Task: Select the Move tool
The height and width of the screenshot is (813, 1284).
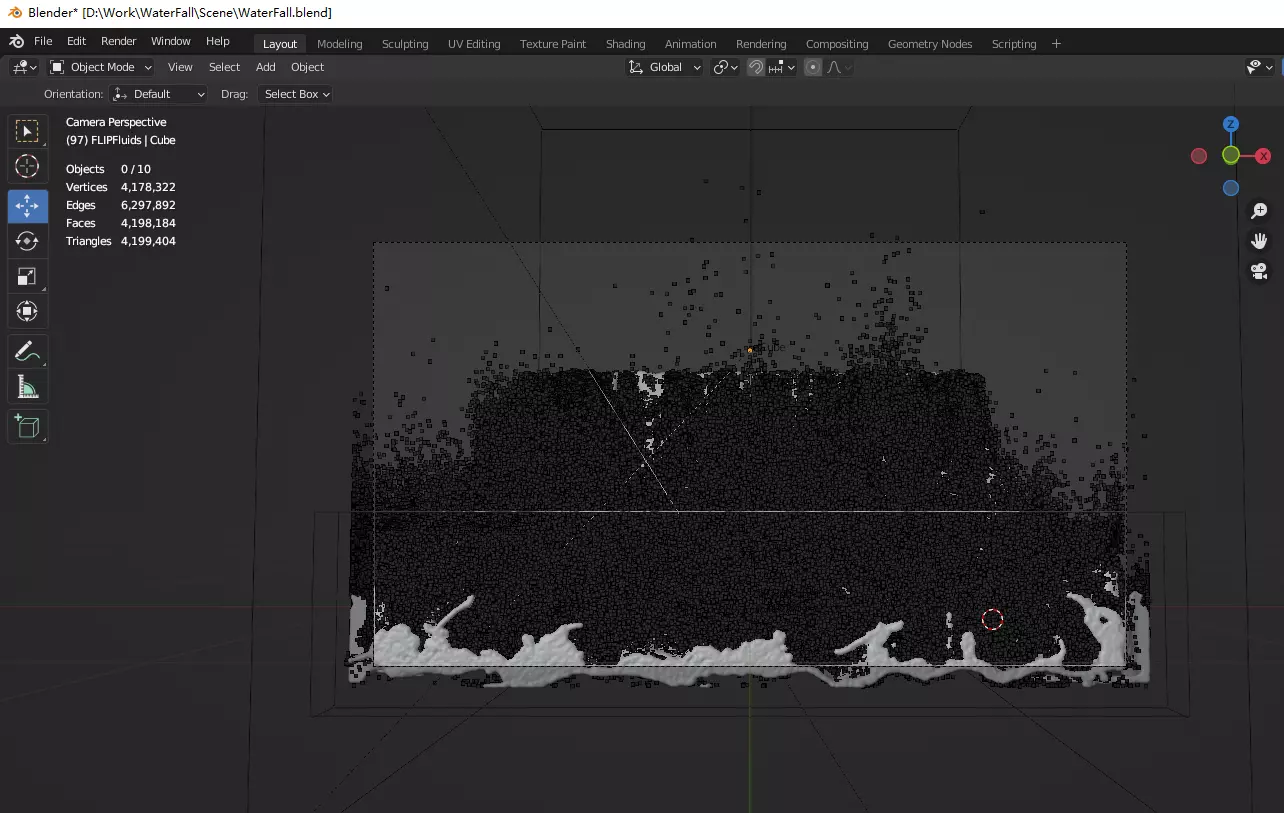Action: [27, 206]
